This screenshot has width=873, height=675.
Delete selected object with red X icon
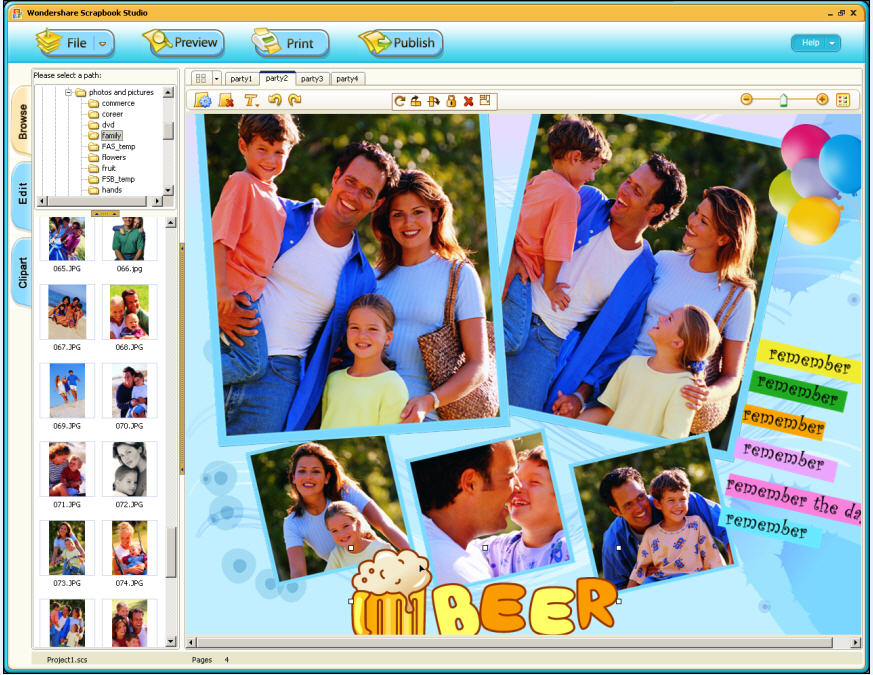468,101
